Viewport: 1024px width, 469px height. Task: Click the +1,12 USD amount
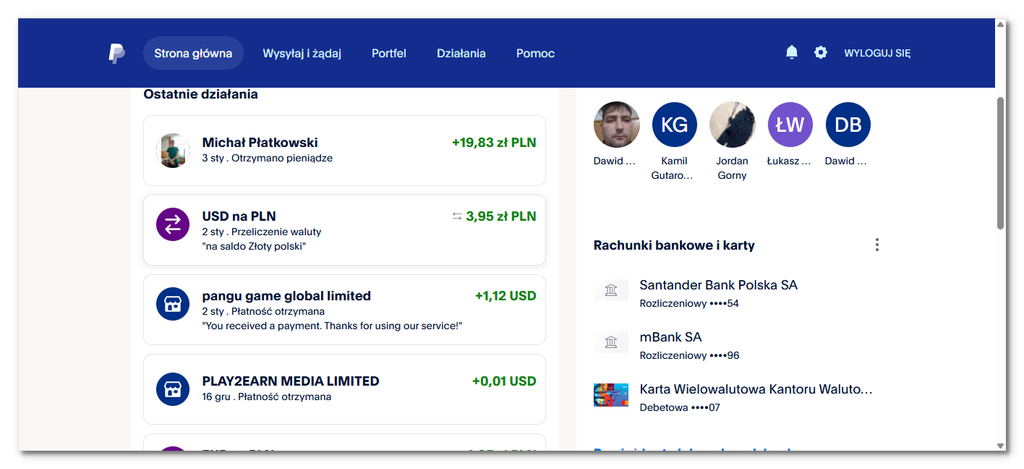coord(505,296)
